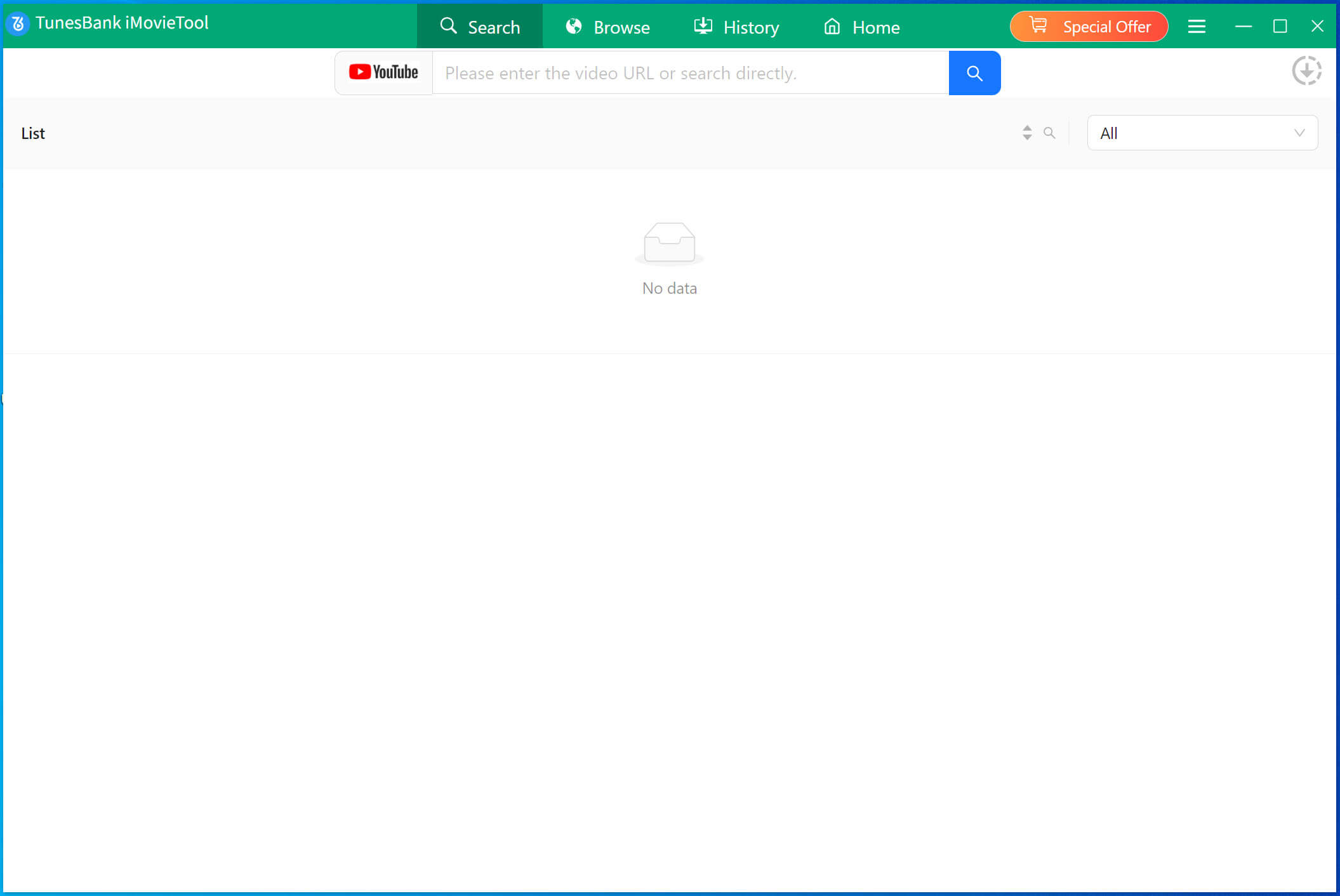Click the All dropdown chevron arrow

(1299, 133)
